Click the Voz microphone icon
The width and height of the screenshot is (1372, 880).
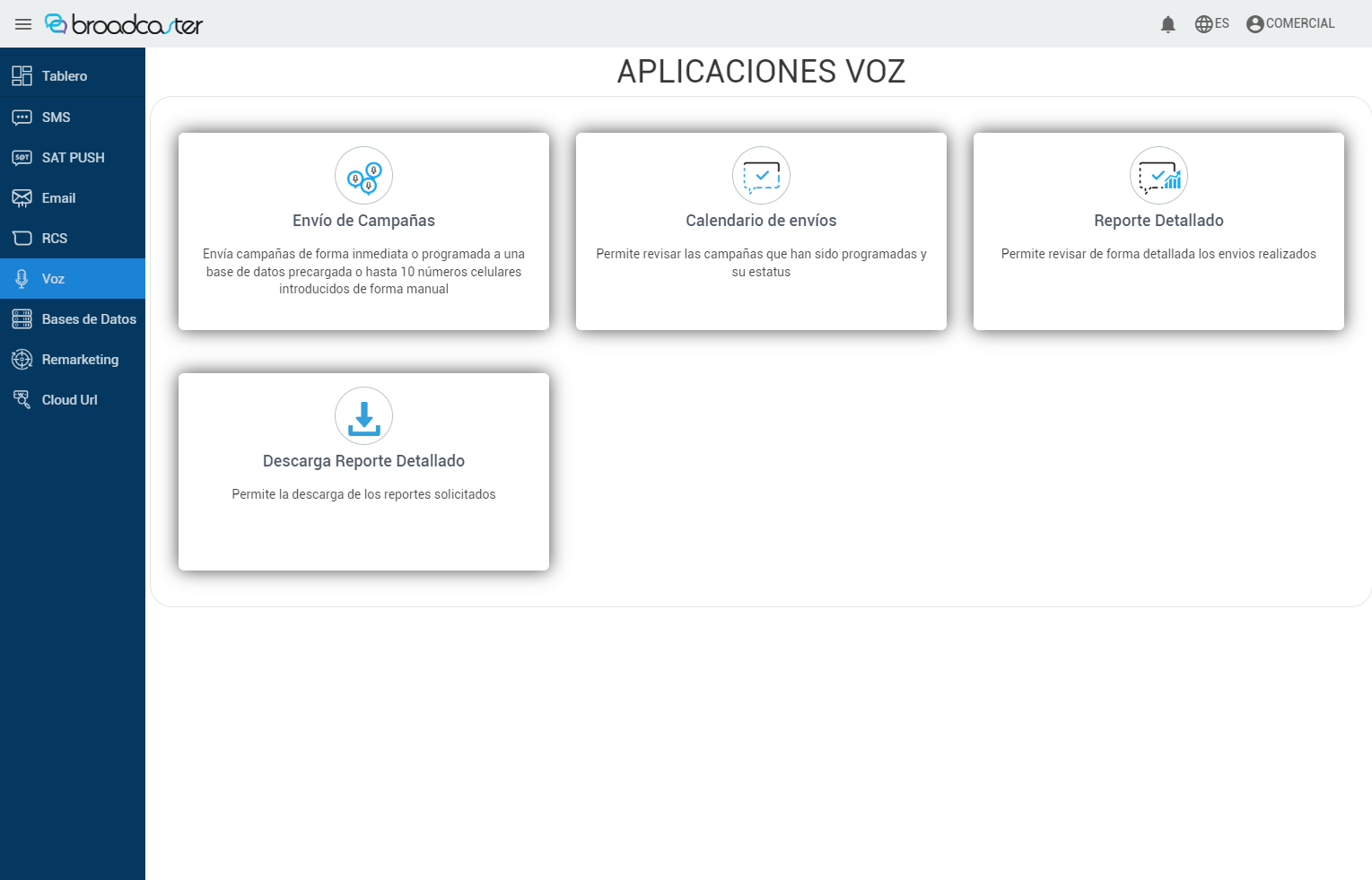22,278
